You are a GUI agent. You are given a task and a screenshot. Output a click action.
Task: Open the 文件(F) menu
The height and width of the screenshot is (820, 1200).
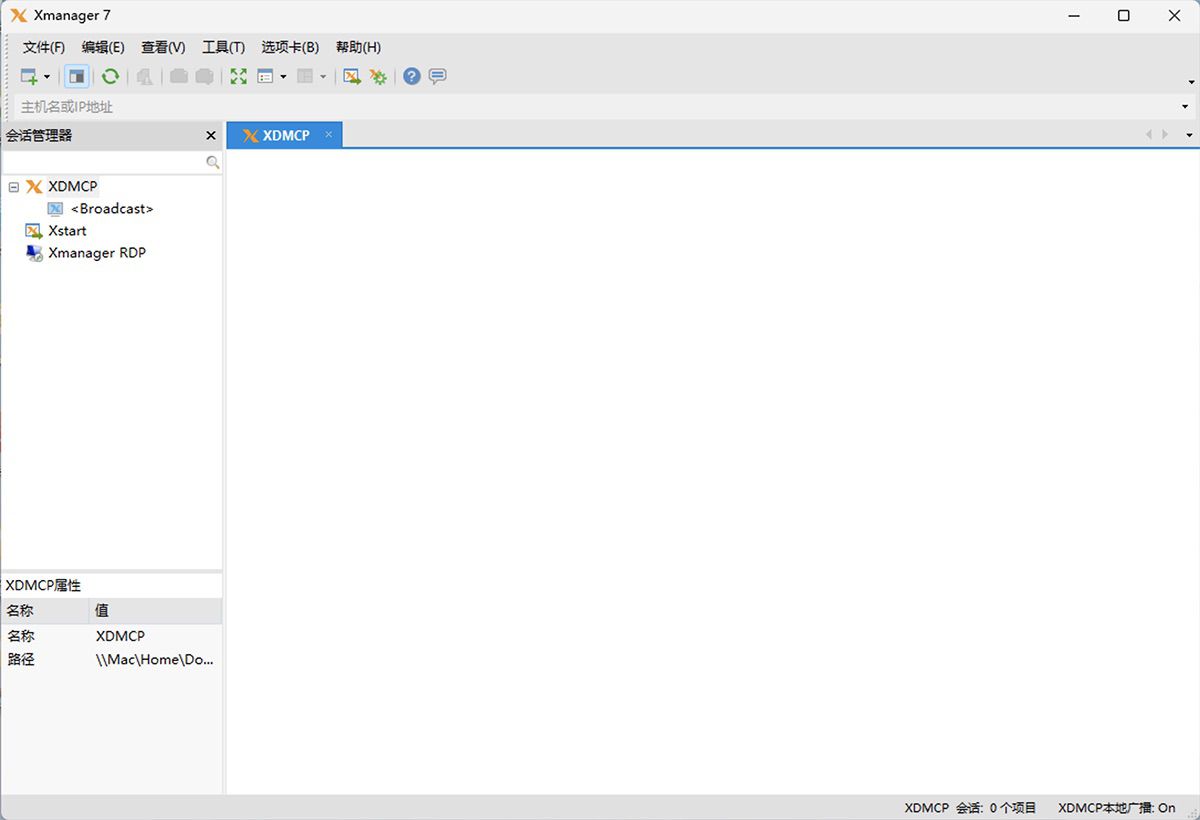point(43,47)
